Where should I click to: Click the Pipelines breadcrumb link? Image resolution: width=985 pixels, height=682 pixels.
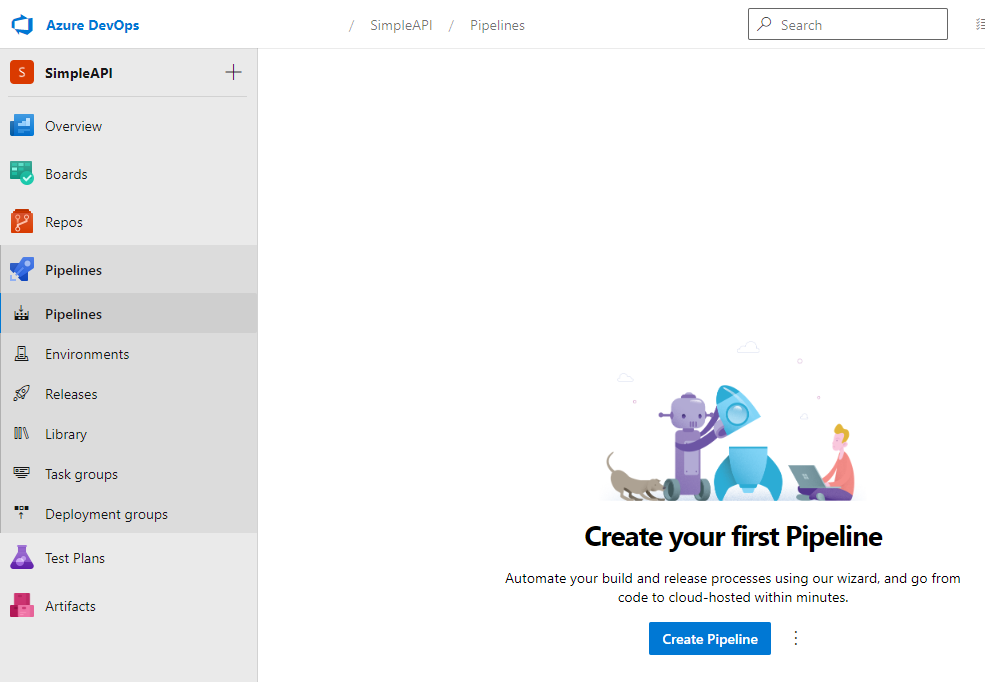pyautogui.click(x=497, y=25)
